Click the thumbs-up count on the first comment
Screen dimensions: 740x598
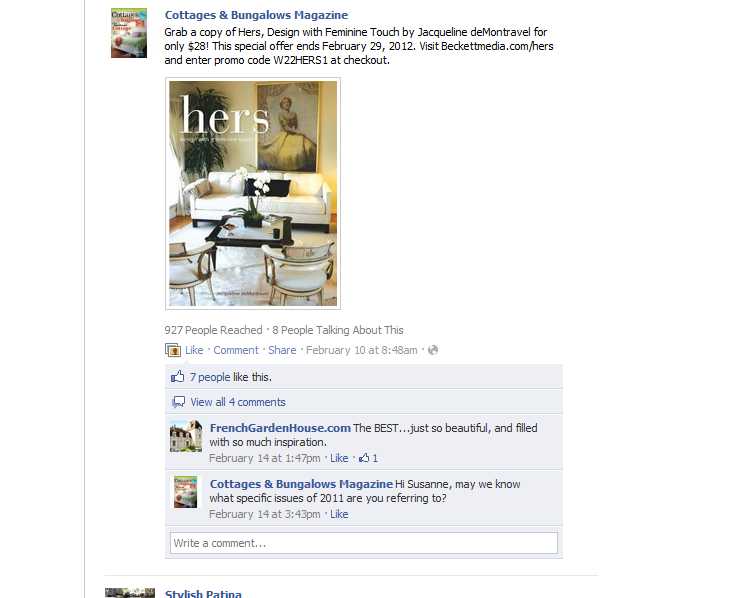pyautogui.click(x=368, y=458)
